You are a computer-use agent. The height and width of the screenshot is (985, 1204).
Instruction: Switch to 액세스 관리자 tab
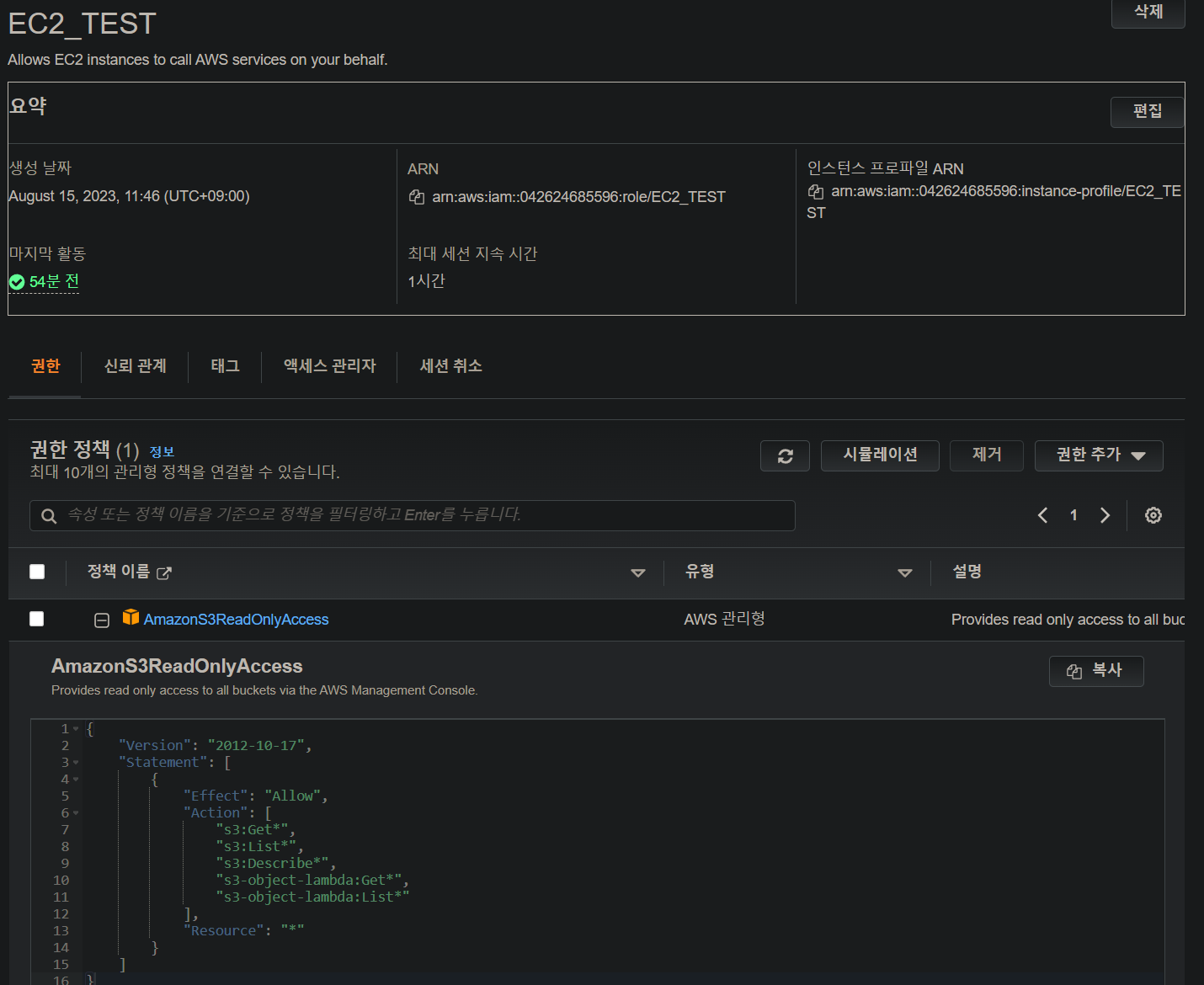point(329,366)
